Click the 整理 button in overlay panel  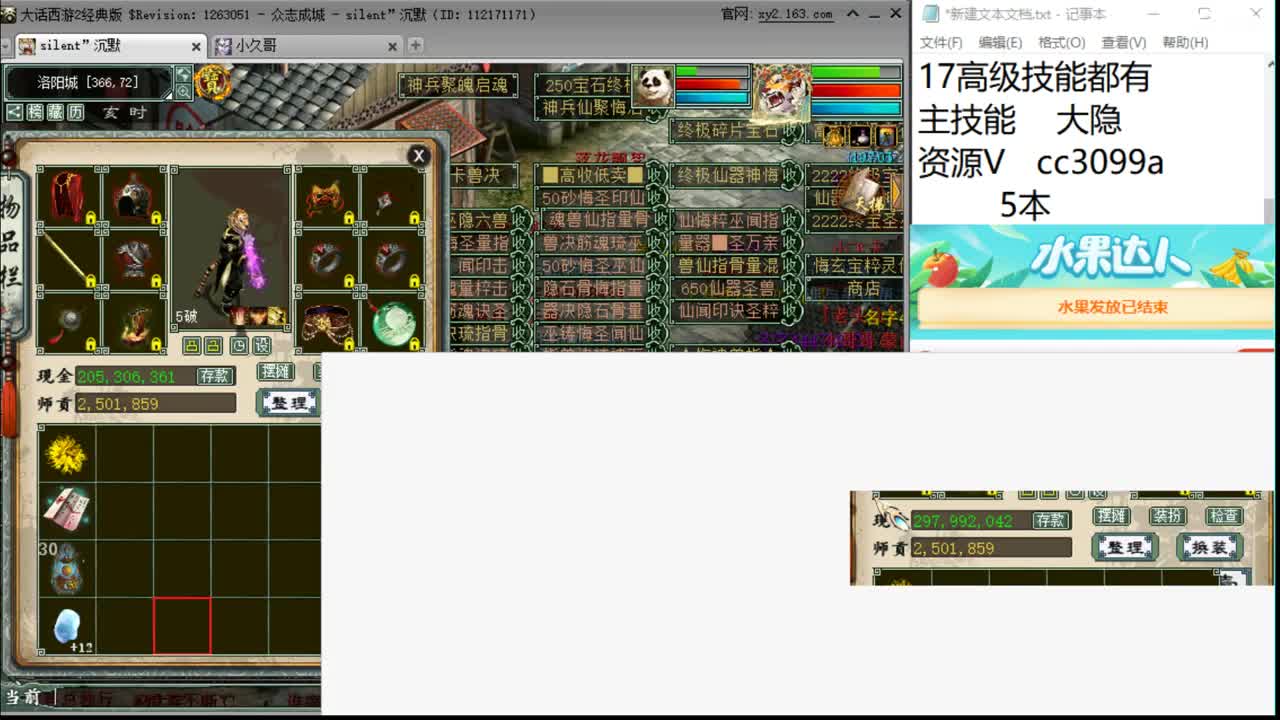click(x=1125, y=547)
